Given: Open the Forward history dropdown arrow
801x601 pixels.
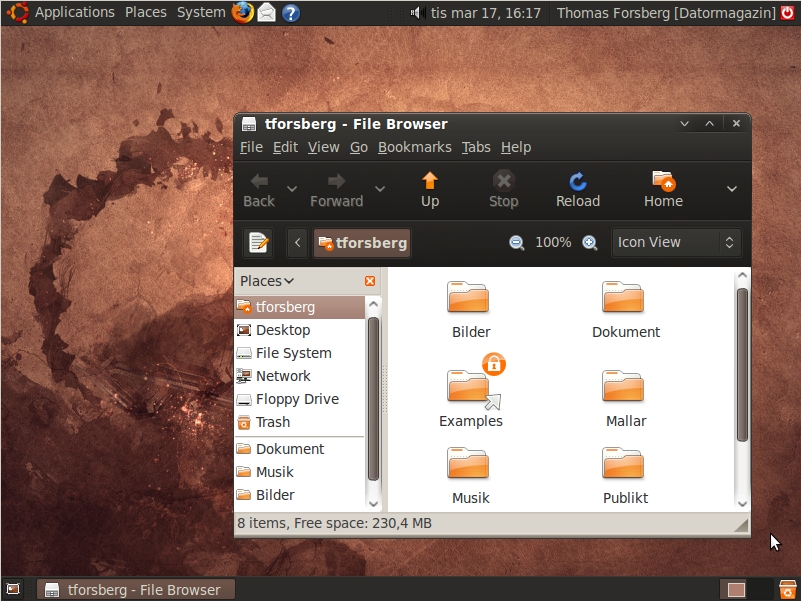Looking at the screenshot, I should 380,189.
